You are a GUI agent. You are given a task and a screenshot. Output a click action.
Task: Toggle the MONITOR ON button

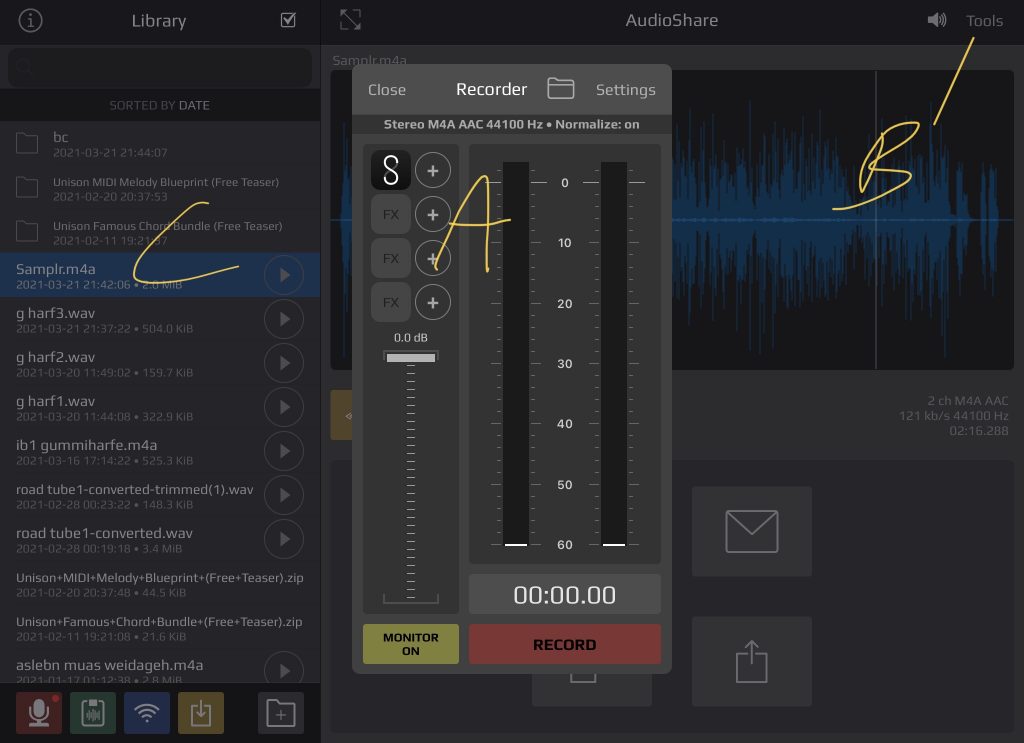coord(411,644)
